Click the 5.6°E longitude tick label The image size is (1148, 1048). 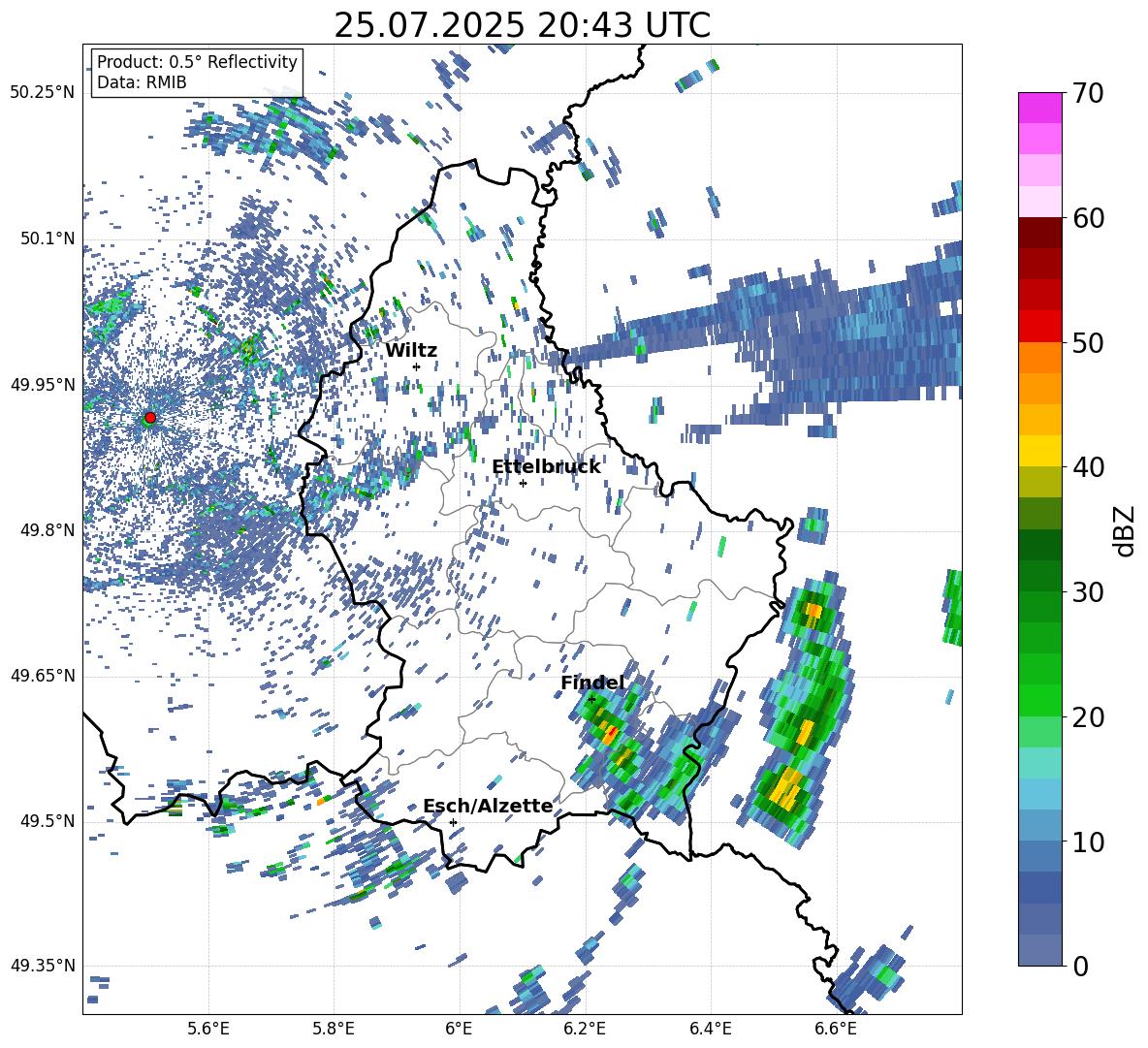pos(208,1029)
